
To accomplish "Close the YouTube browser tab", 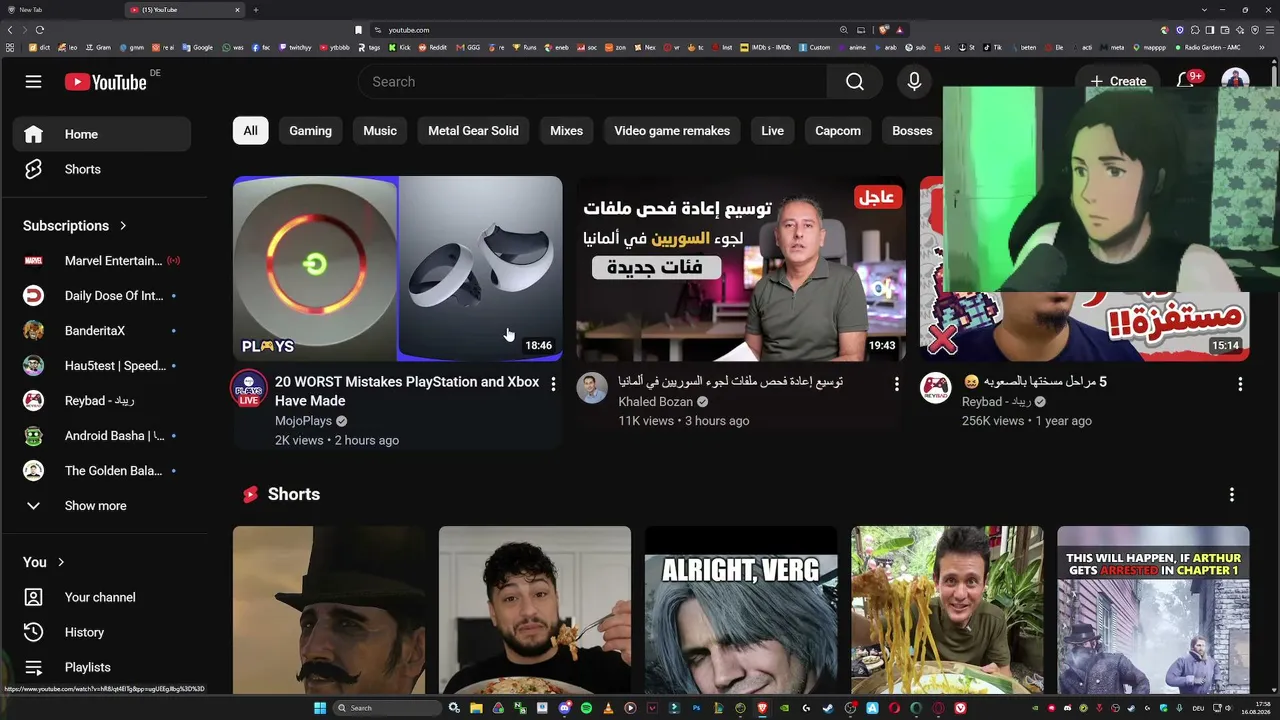I will click(x=237, y=10).
